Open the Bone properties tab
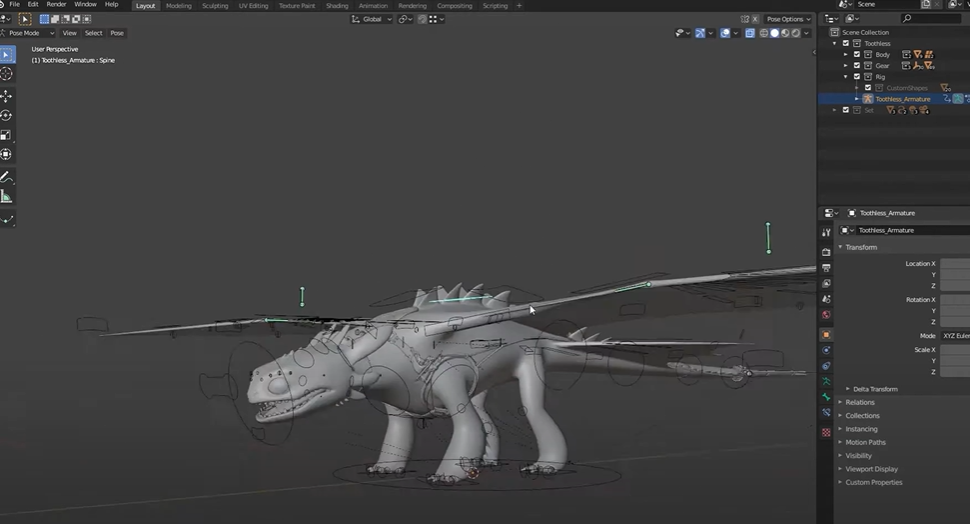This screenshot has width=970, height=524. 826,397
